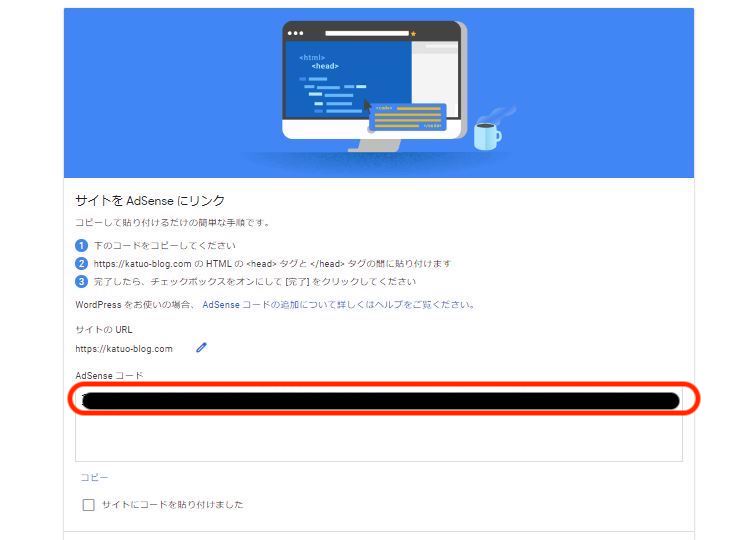Tick the サイトにコードを貼り付けました checkbox
Screen dimensions: 746x540
point(88,505)
